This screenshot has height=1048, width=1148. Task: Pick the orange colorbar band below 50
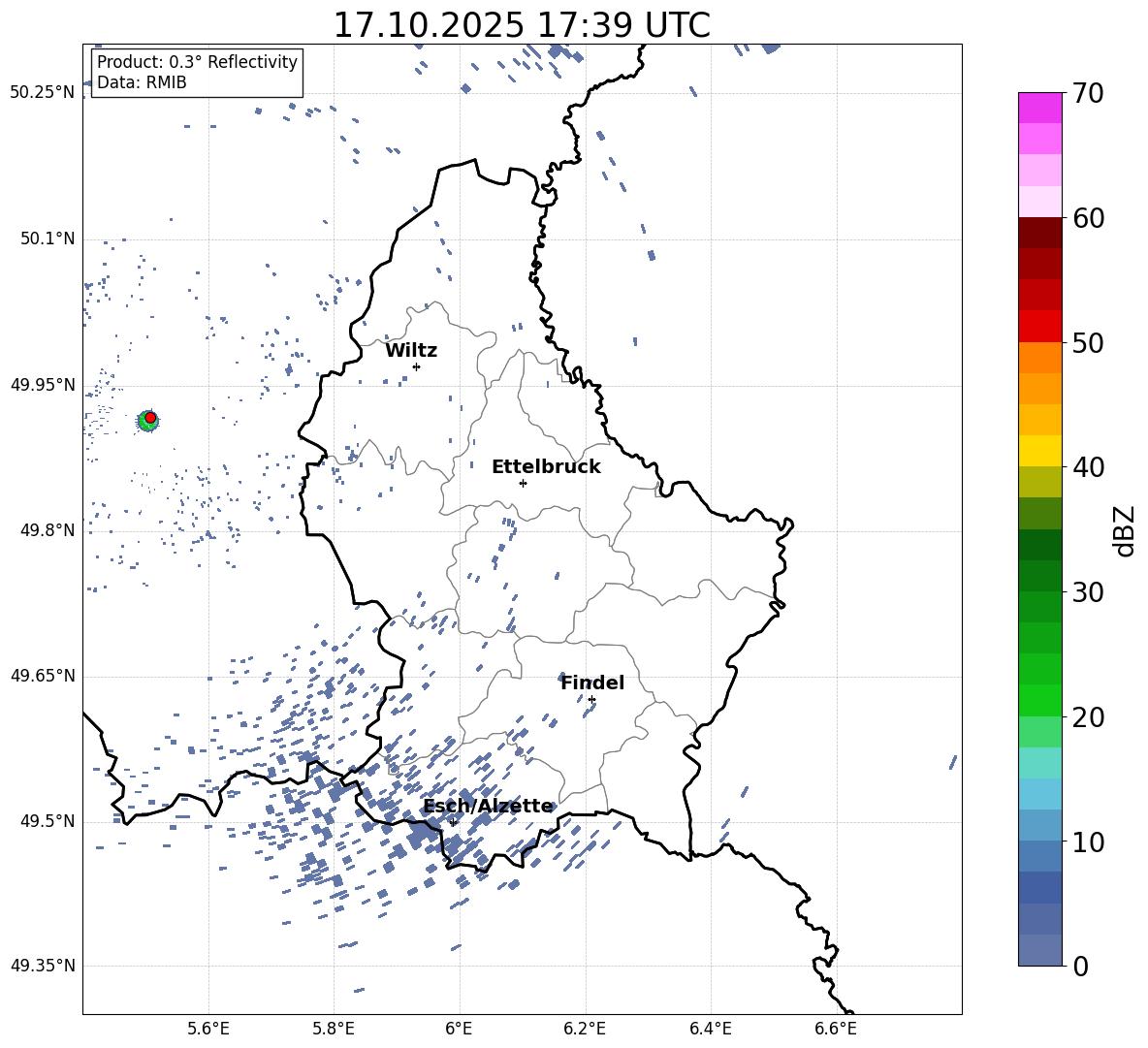pos(1039,357)
